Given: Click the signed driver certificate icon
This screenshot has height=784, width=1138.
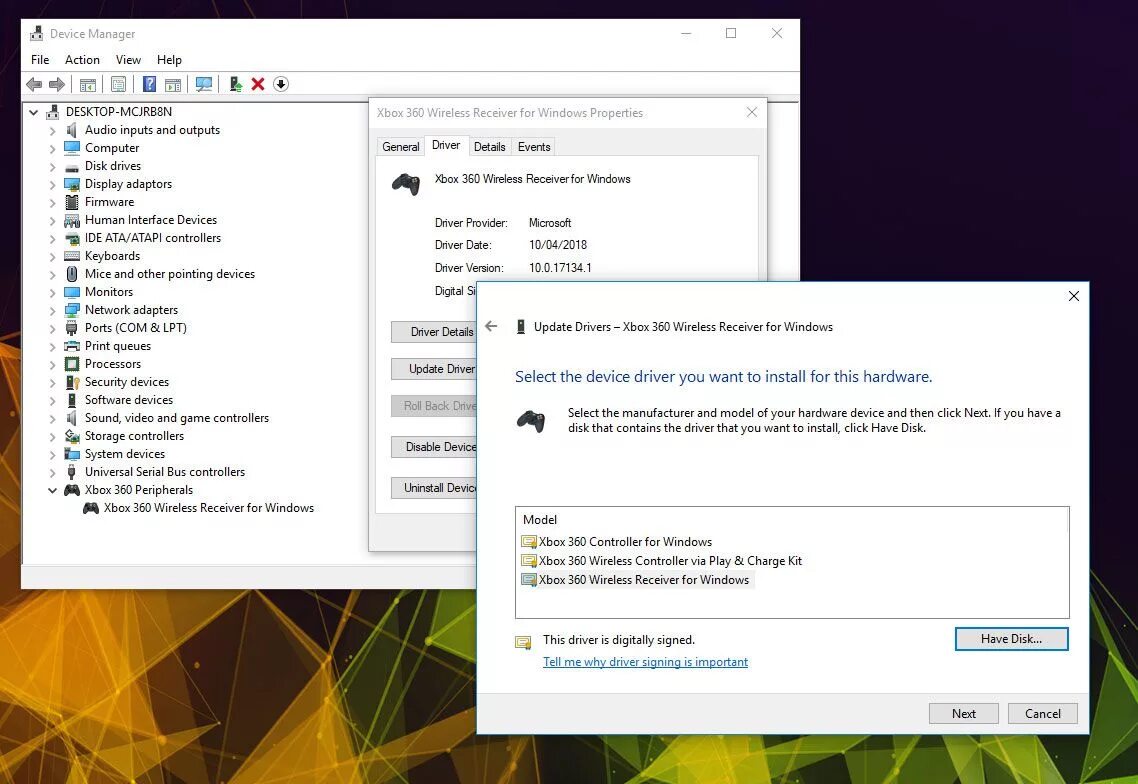Looking at the screenshot, I should (x=523, y=642).
